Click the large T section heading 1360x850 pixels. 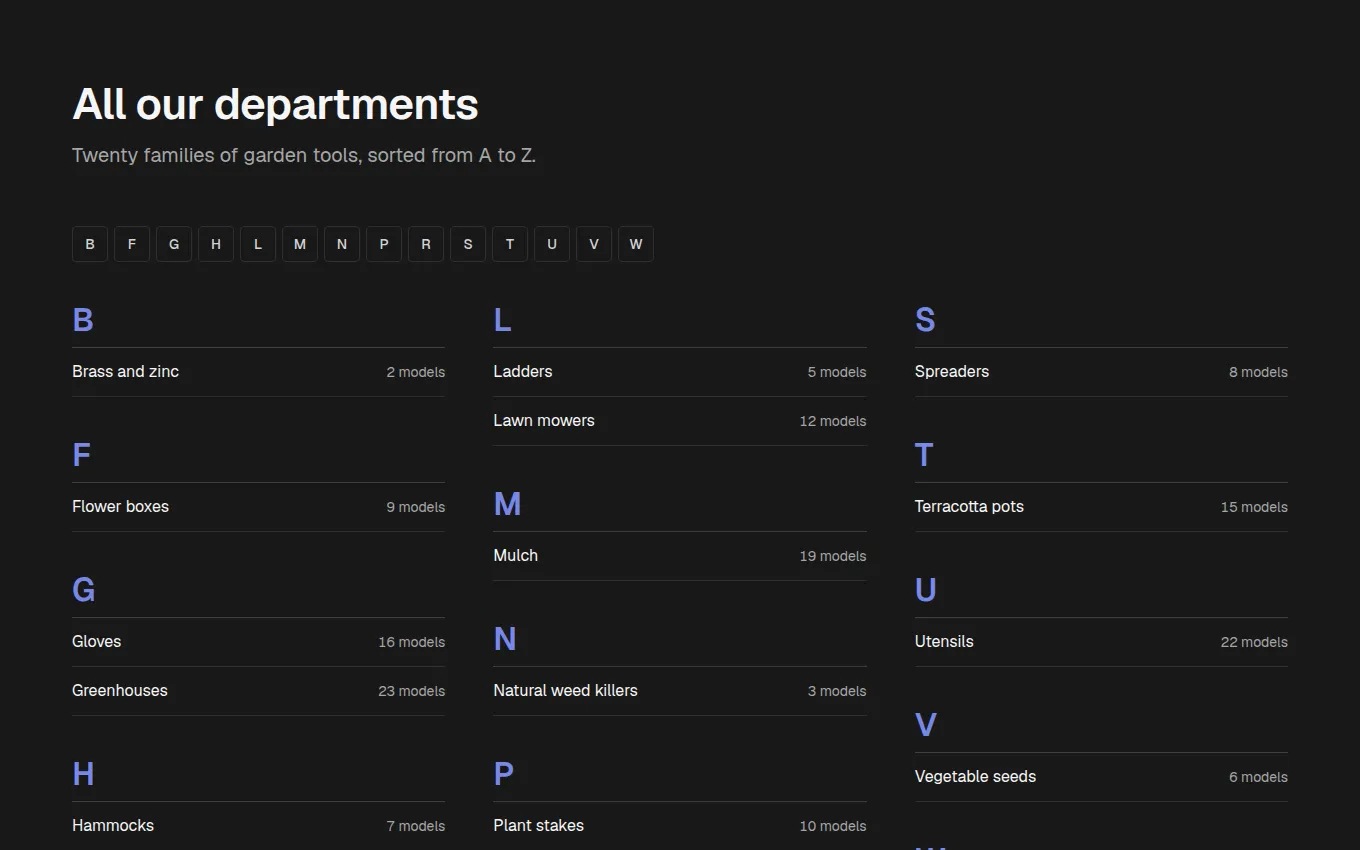[x=924, y=455]
